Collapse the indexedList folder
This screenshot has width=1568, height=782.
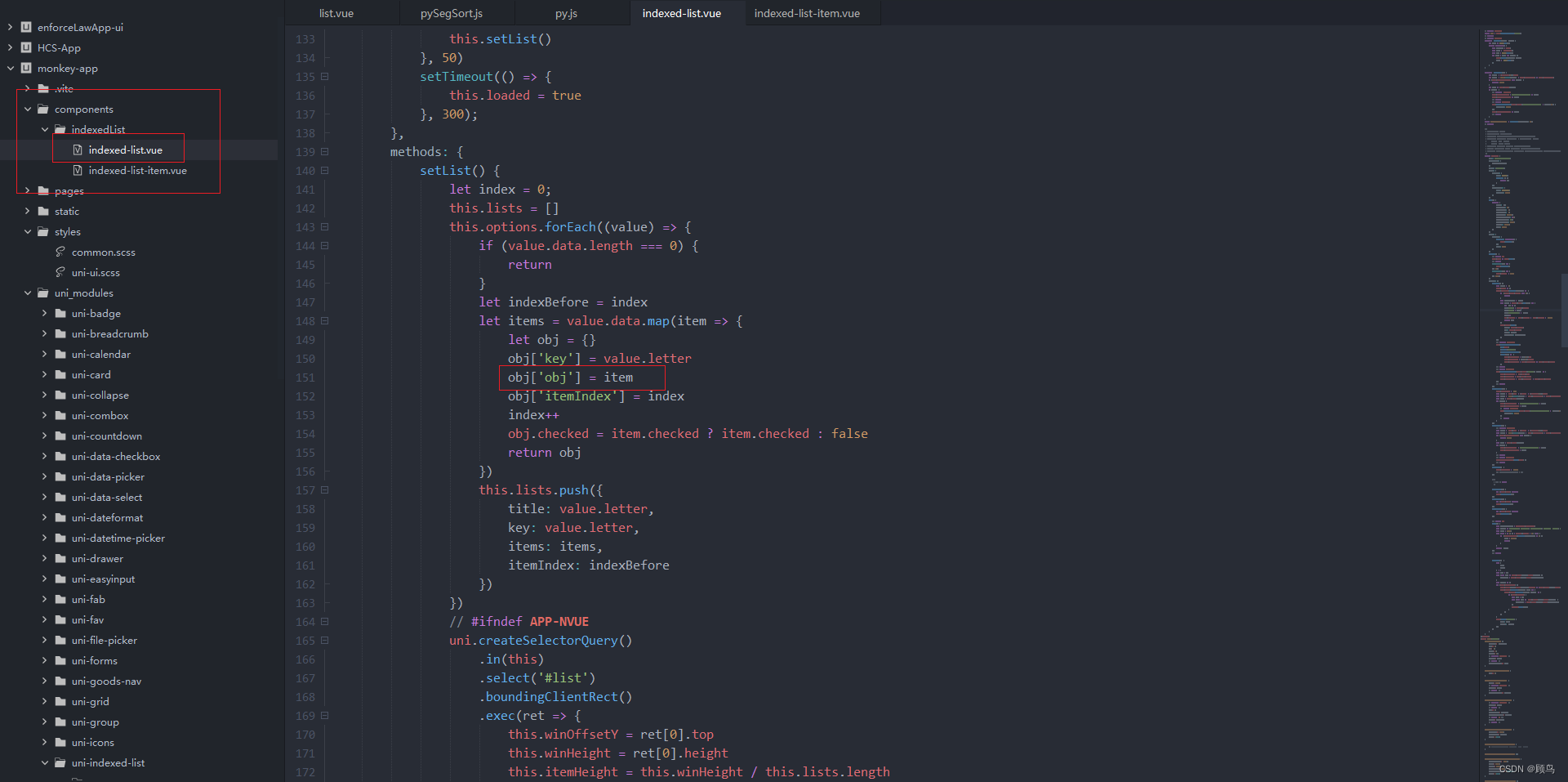click(45, 129)
